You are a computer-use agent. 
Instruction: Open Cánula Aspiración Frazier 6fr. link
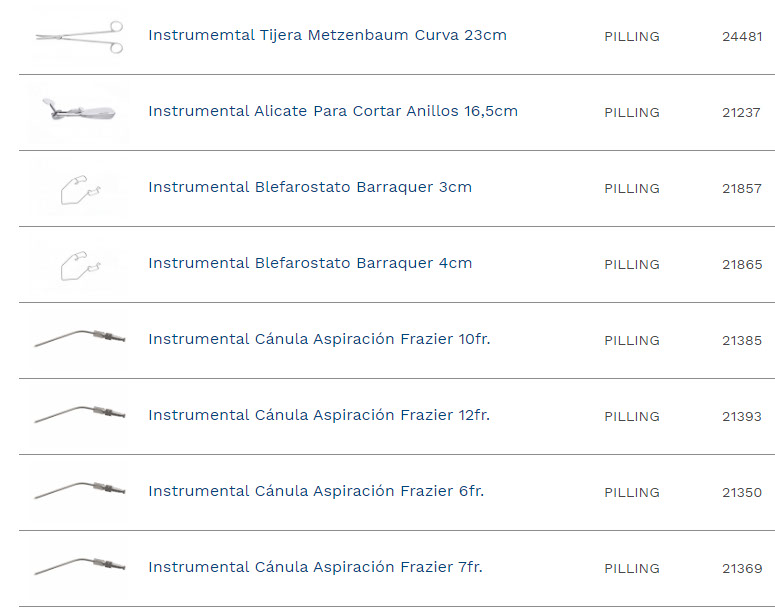[316, 491]
